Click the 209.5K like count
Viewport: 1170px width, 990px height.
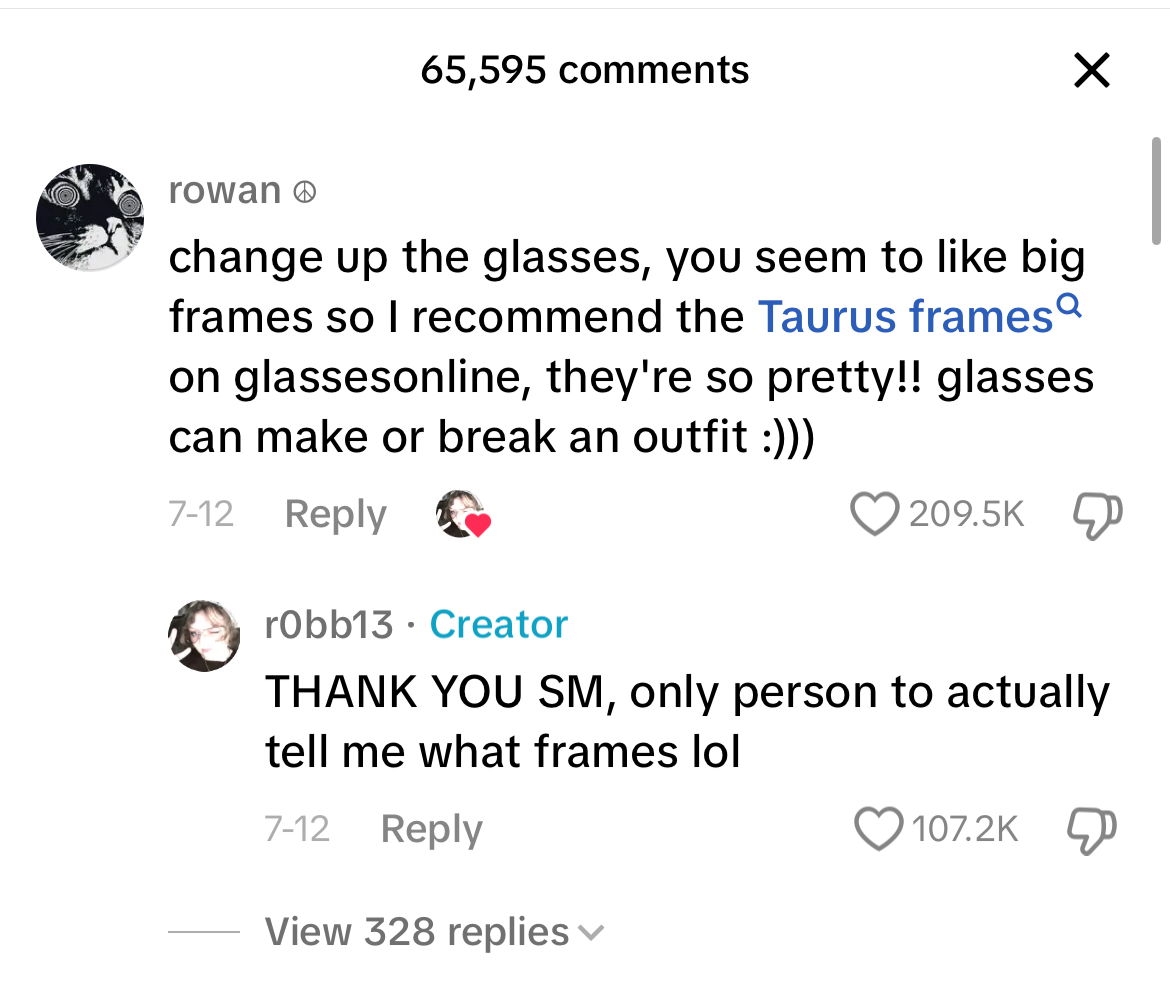967,514
